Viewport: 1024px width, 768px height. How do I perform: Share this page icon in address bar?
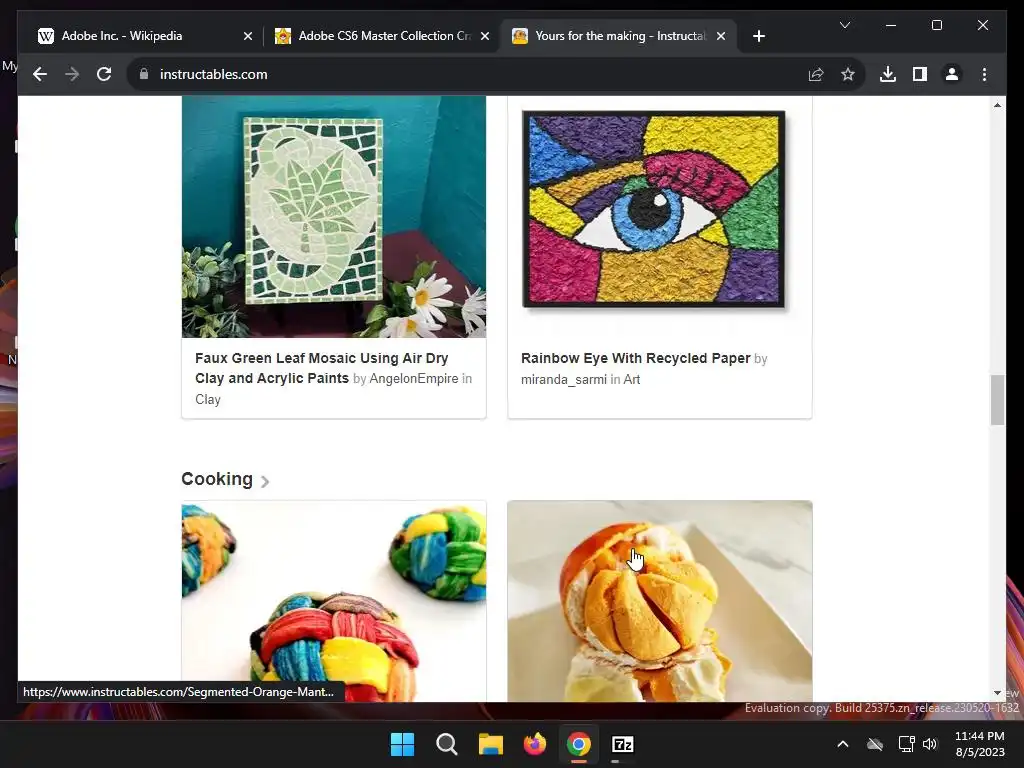tap(816, 74)
